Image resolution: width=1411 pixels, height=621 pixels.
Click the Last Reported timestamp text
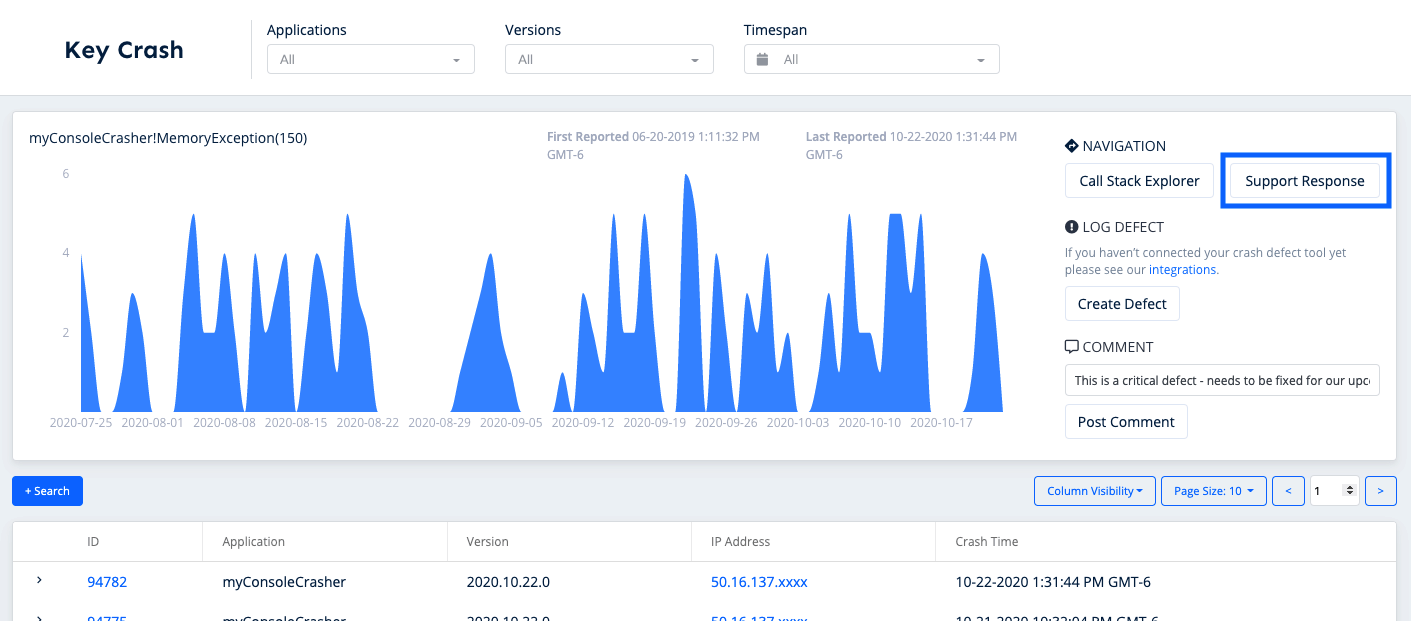click(912, 146)
